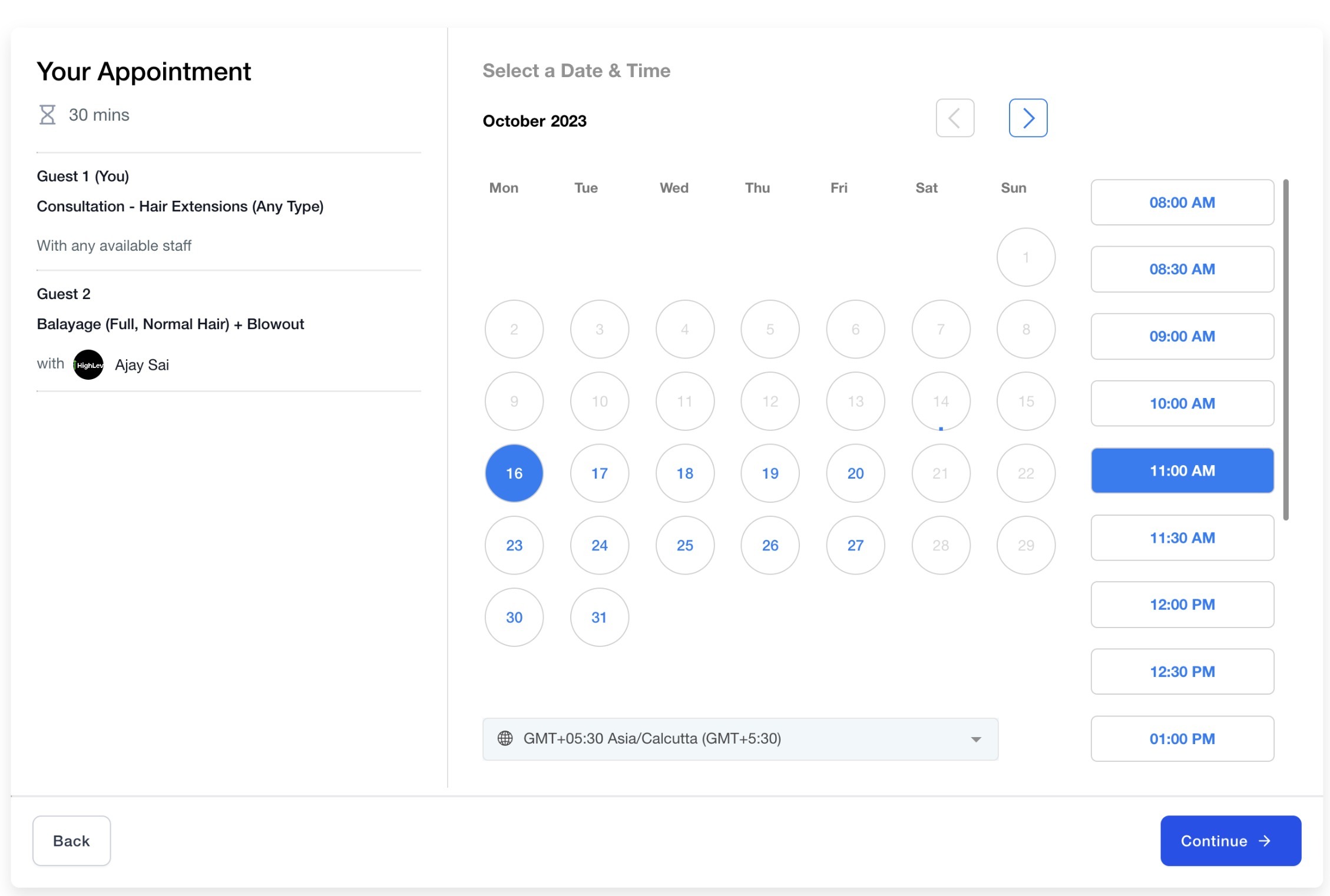Select the 08:00 AM time slot
The width and height of the screenshot is (1330, 896).
point(1182,203)
